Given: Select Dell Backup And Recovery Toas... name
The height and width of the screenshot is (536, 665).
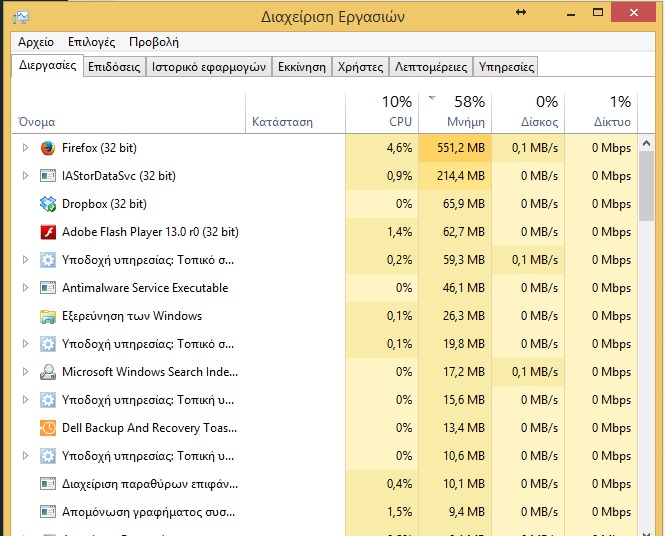Looking at the screenshot, I should 149,428.
